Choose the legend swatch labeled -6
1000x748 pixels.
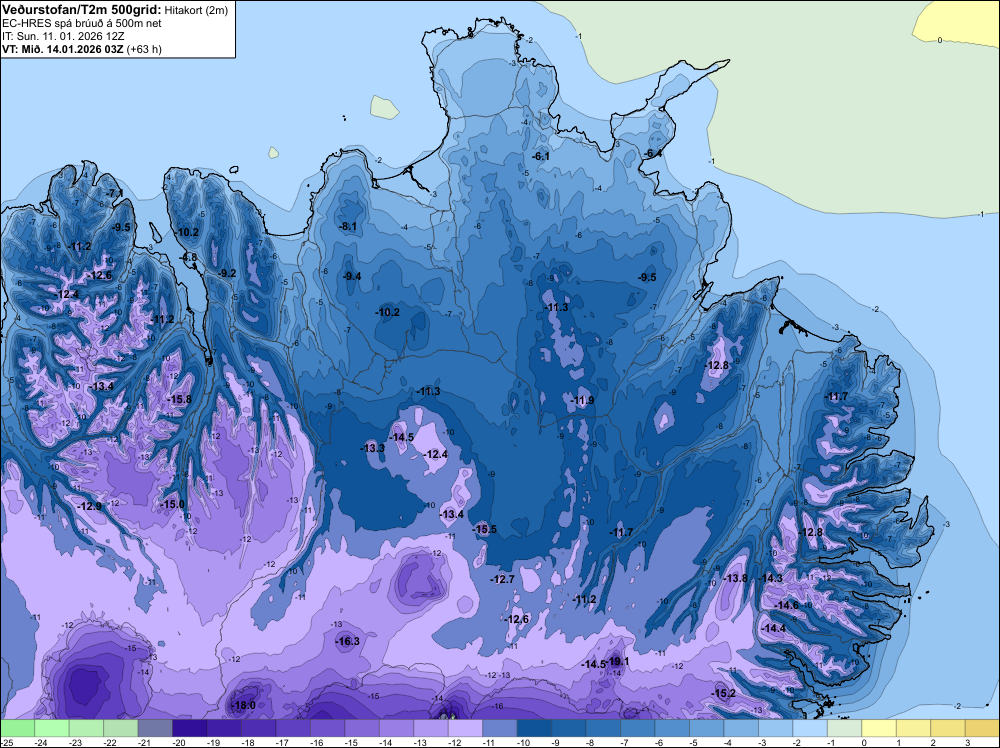click(x=672, y=728)
